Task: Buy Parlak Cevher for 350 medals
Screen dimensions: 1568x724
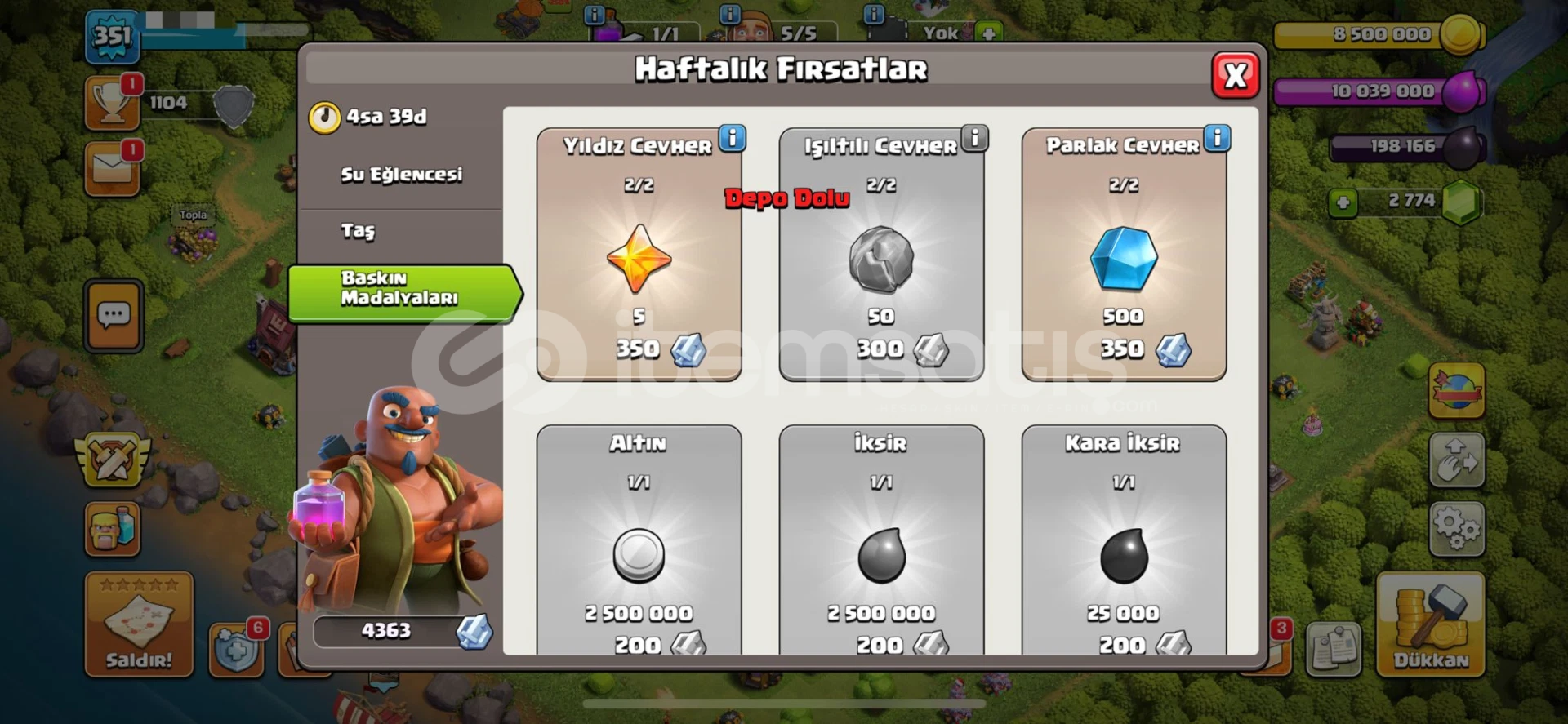Action: 1124,255
